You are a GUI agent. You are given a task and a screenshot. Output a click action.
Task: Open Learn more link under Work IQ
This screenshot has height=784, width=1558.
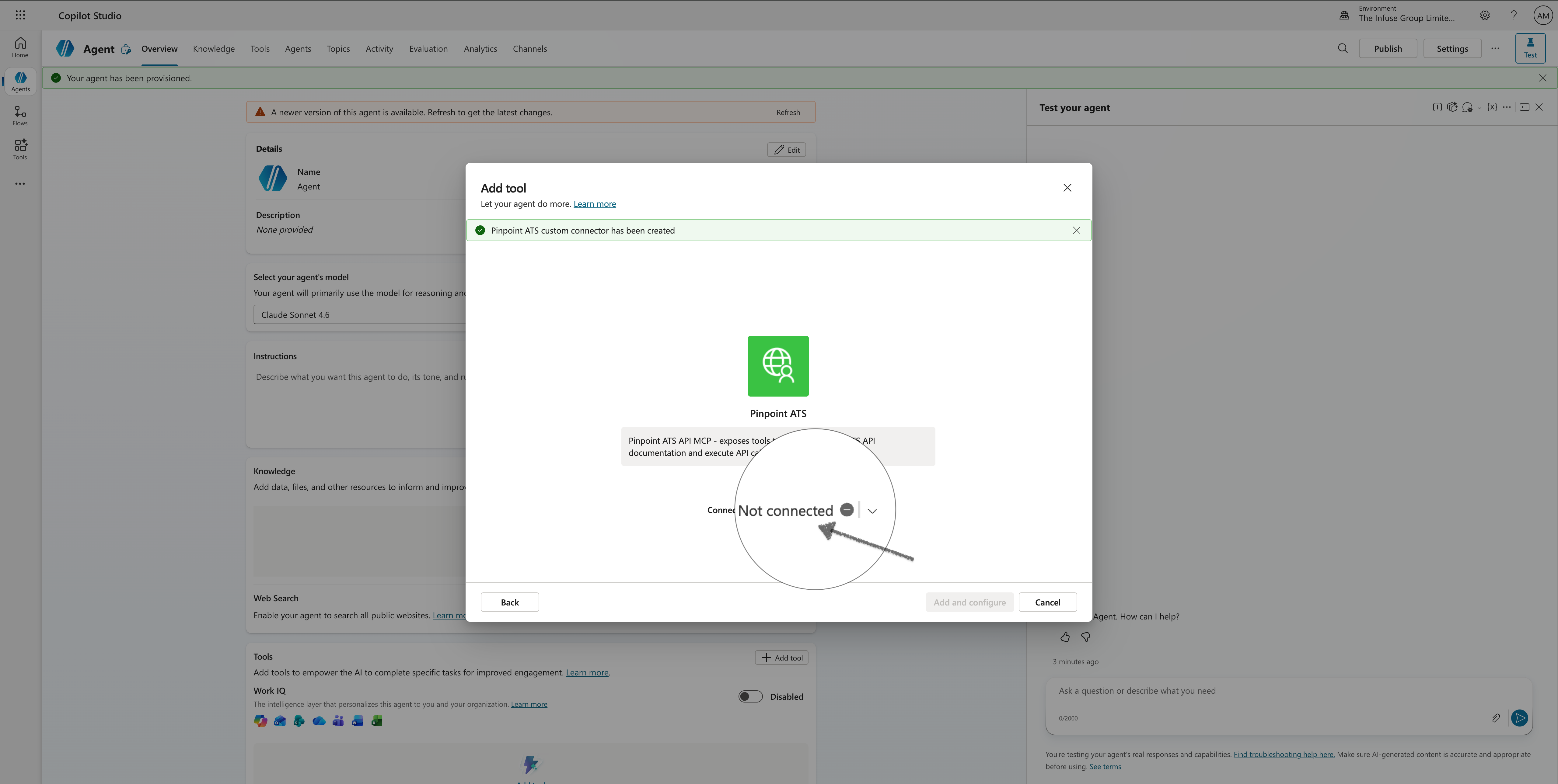click(x=529, y=704)
